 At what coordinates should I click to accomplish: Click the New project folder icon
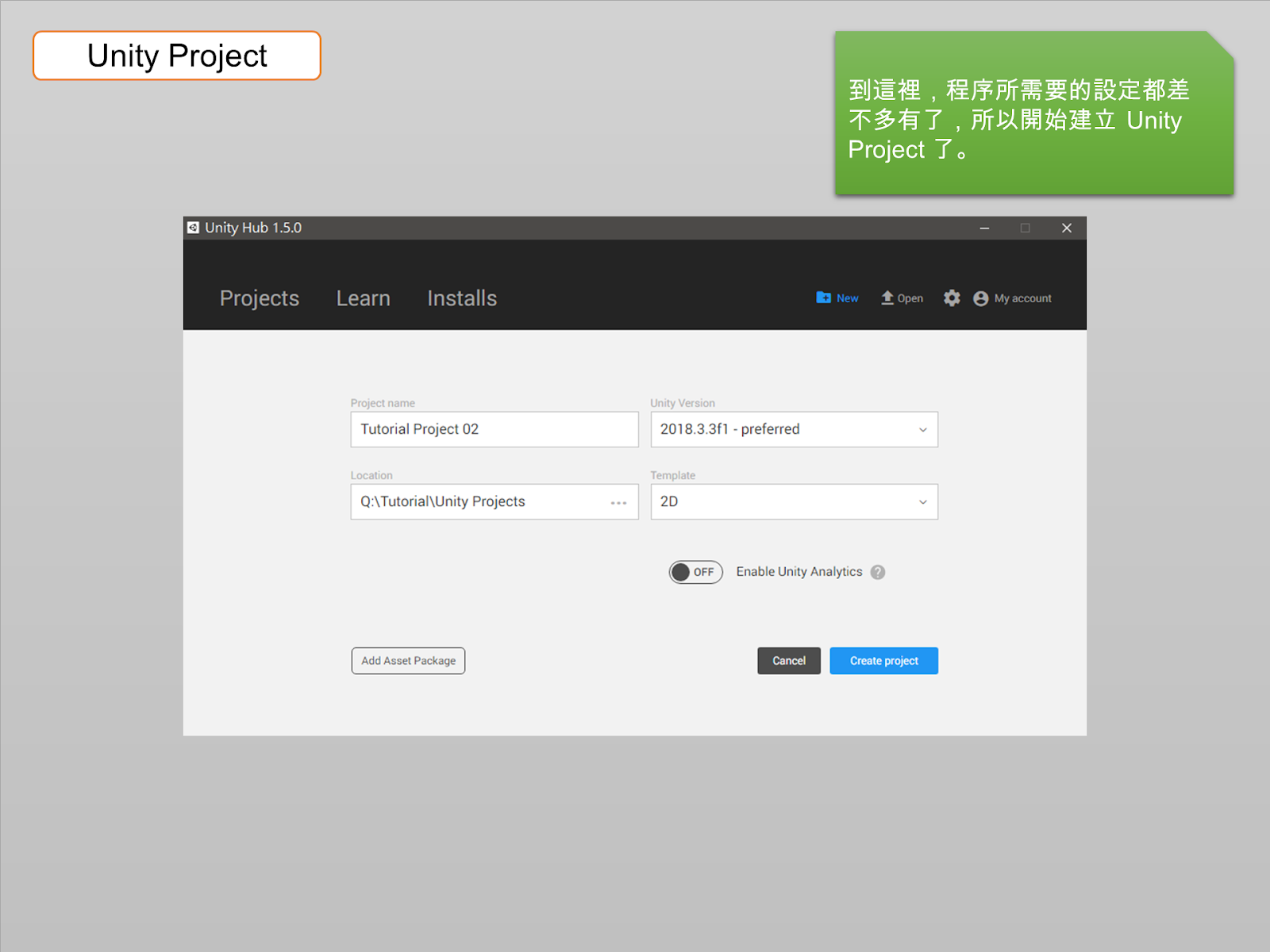click(823, 297)
